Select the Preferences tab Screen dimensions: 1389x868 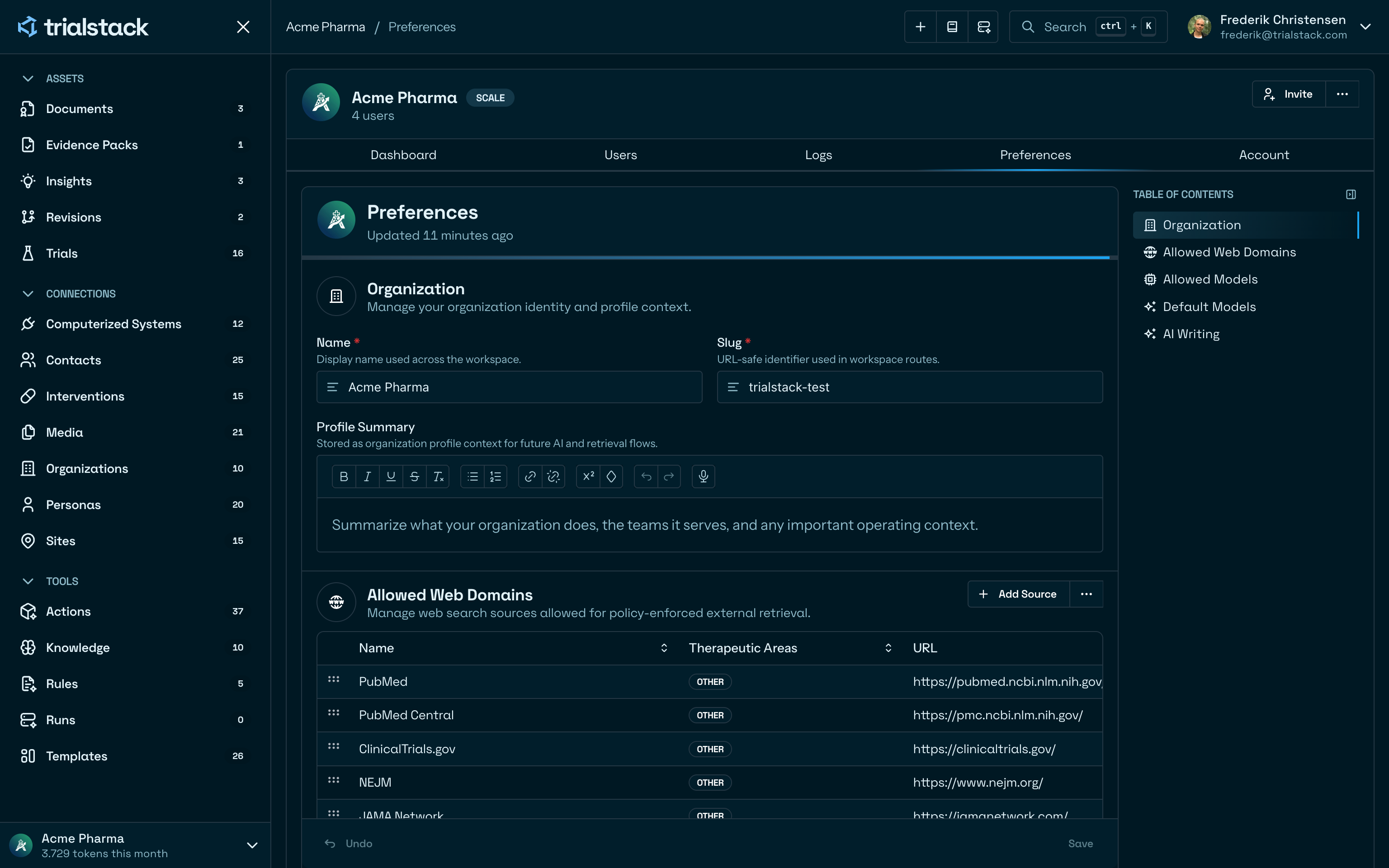pyautogui.click(x=1035, y=155)
